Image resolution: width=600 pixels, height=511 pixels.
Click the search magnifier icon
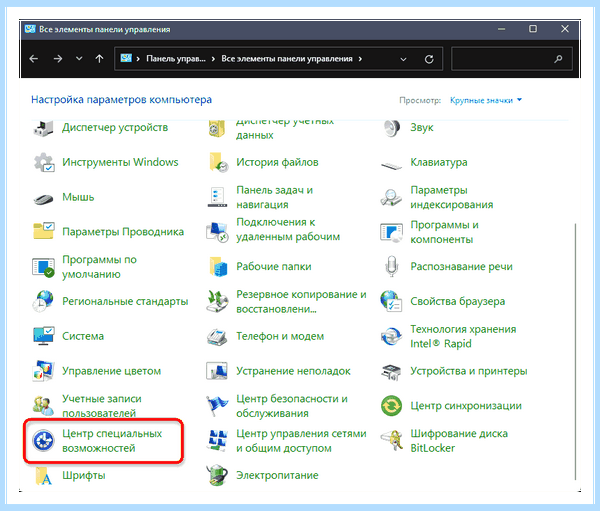[x=558, y=59]
